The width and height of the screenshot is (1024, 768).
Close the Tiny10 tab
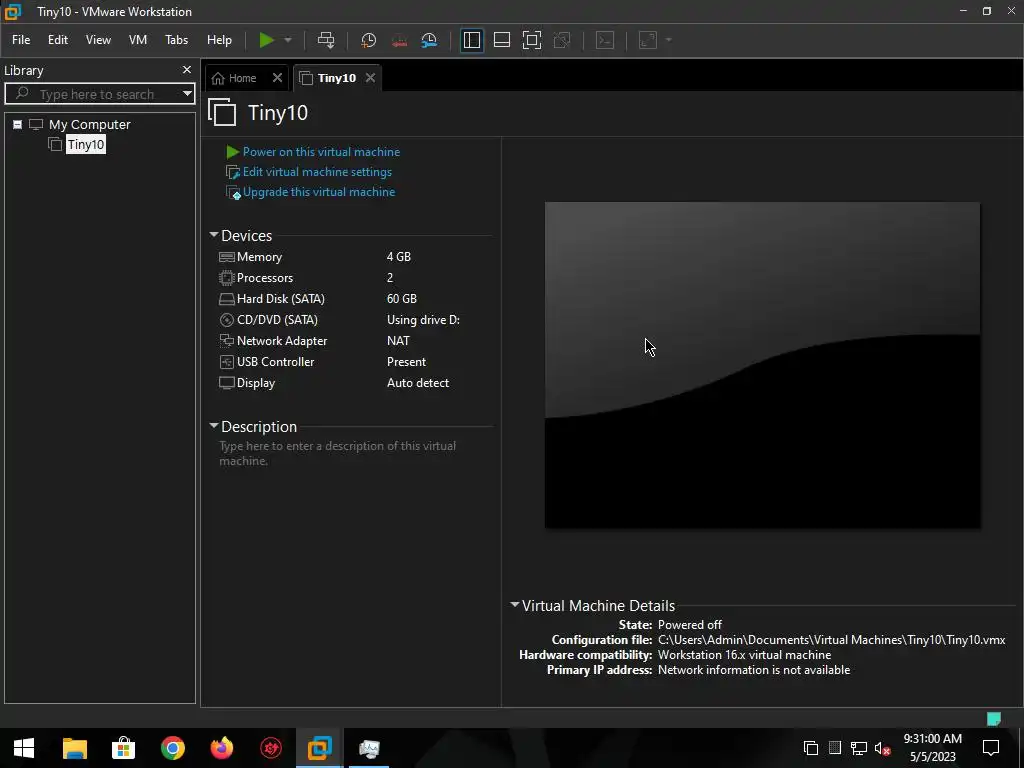[370, 78]
